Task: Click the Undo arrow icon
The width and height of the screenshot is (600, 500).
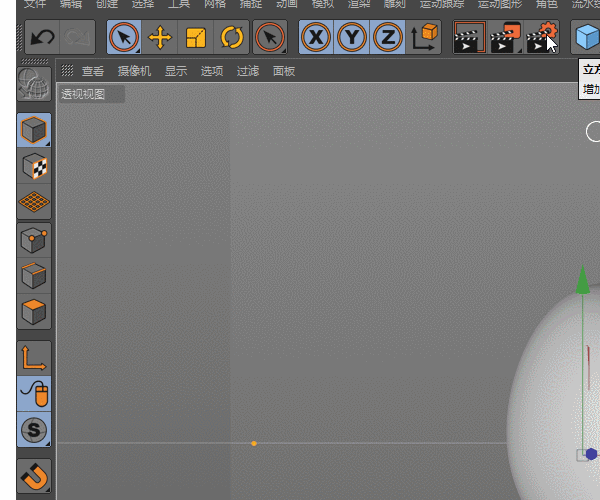Action: pos(42,37)
